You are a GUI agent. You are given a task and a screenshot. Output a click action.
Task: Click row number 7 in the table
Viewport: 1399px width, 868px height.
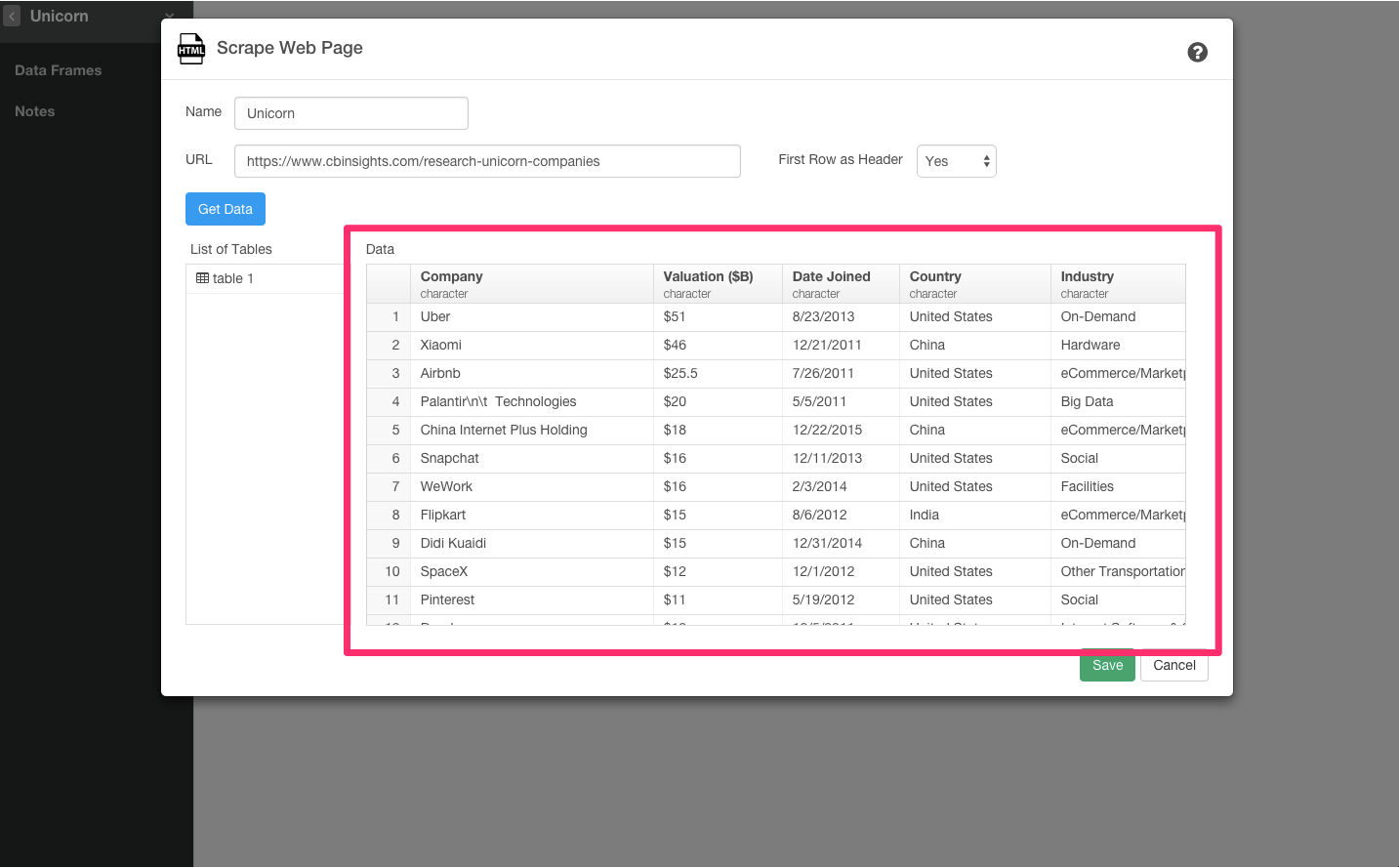point(389,486)
